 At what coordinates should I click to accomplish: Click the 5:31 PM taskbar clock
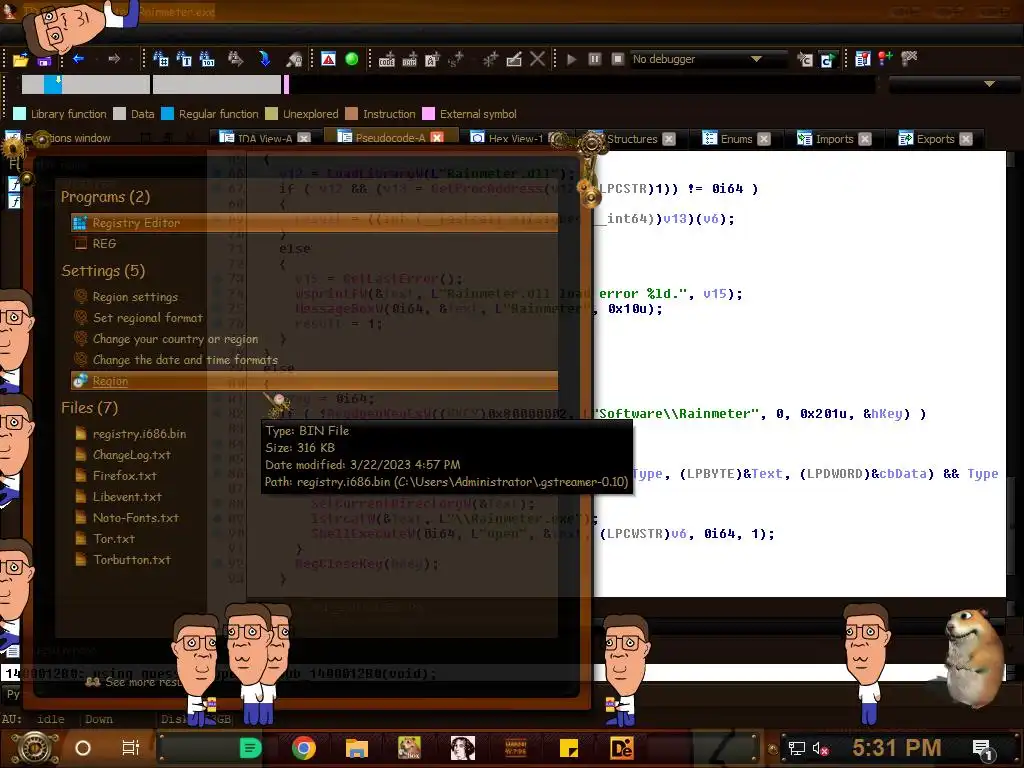tap(897, 747)
